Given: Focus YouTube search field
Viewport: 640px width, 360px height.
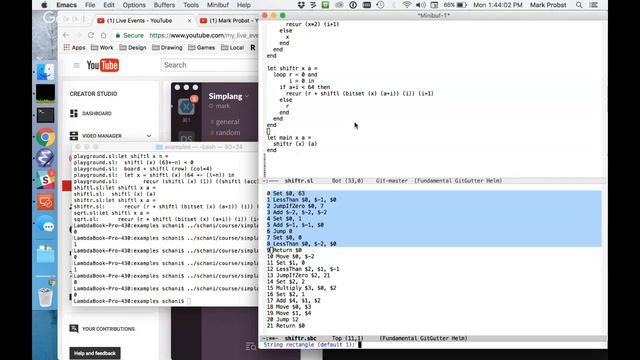Looking at the screenshot, I should coord(210,65).
